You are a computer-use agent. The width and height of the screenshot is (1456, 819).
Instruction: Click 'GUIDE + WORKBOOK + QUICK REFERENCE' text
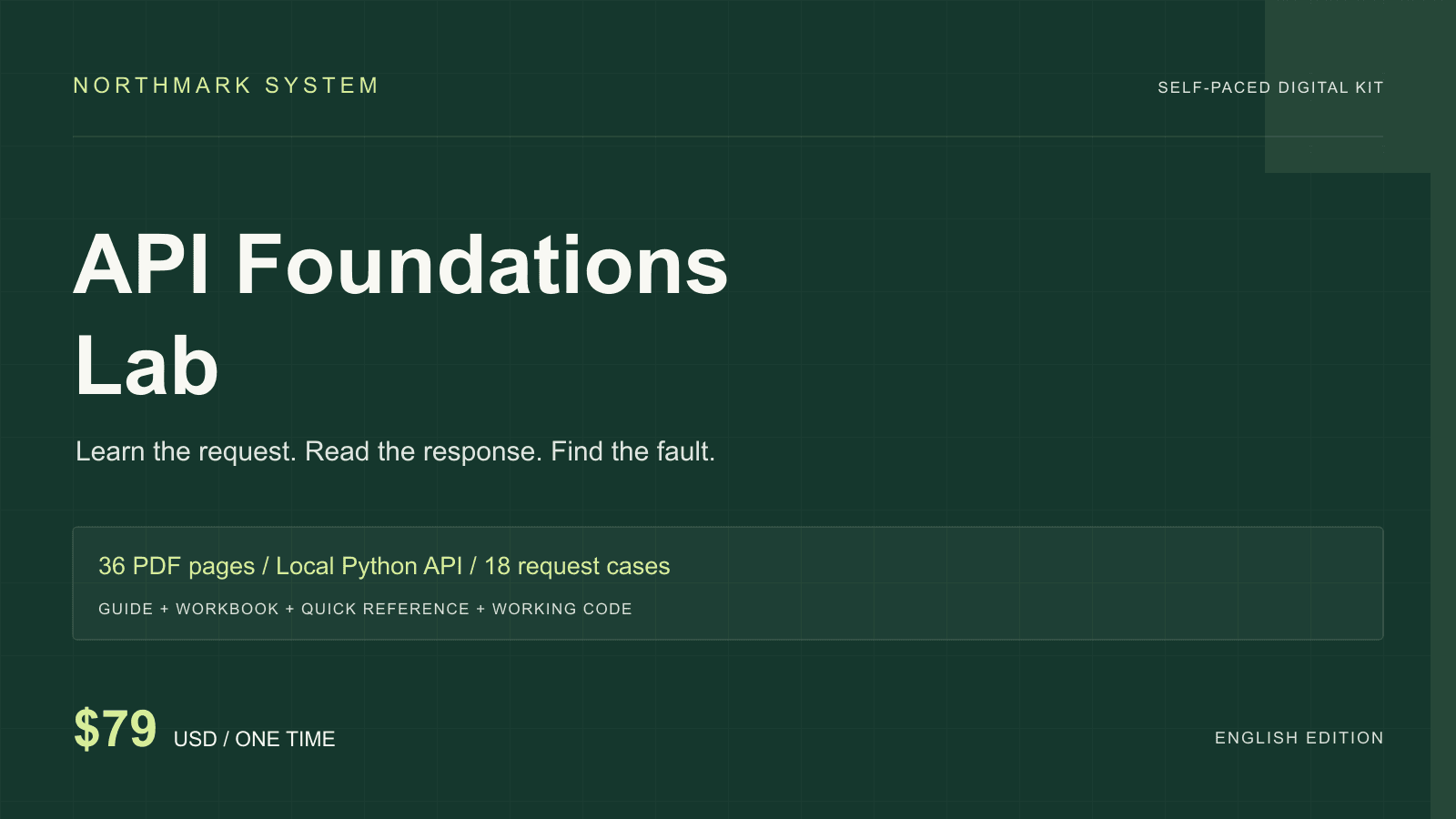(365, 609)
